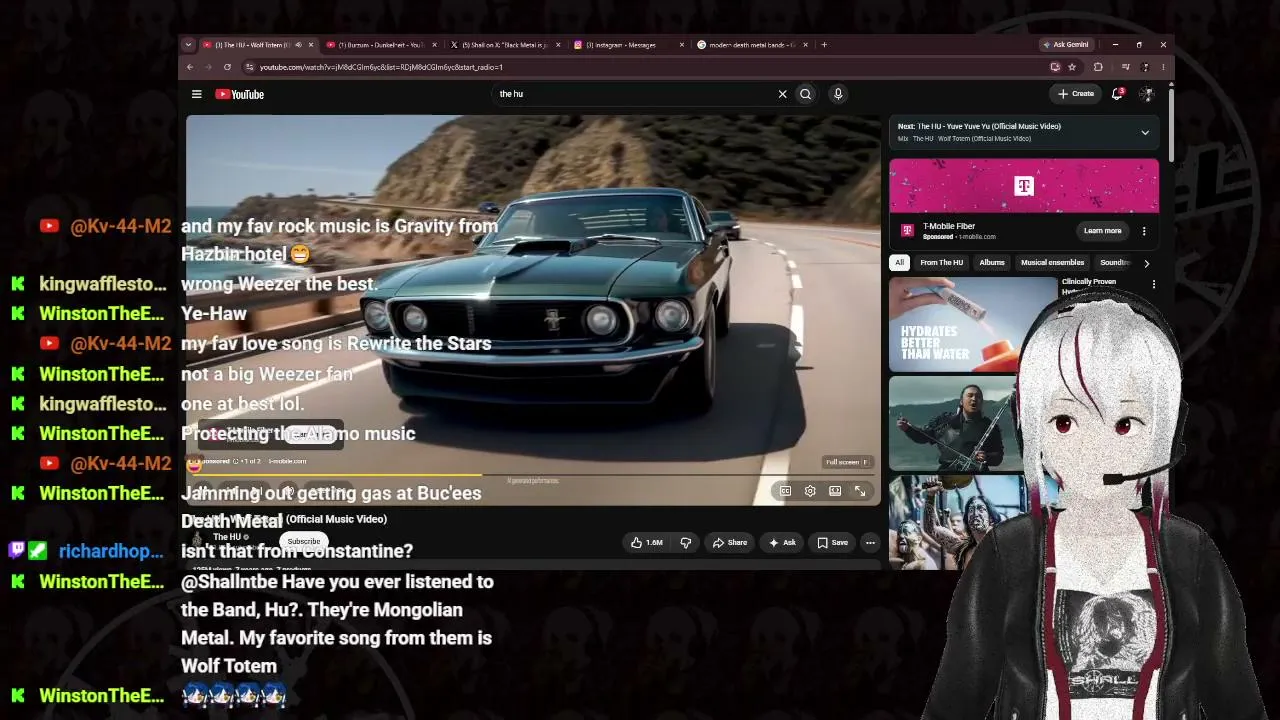This screenshot has height=720, width=1280.
Task: Open options for Clinically Proven video
Action: (1153, 285)
